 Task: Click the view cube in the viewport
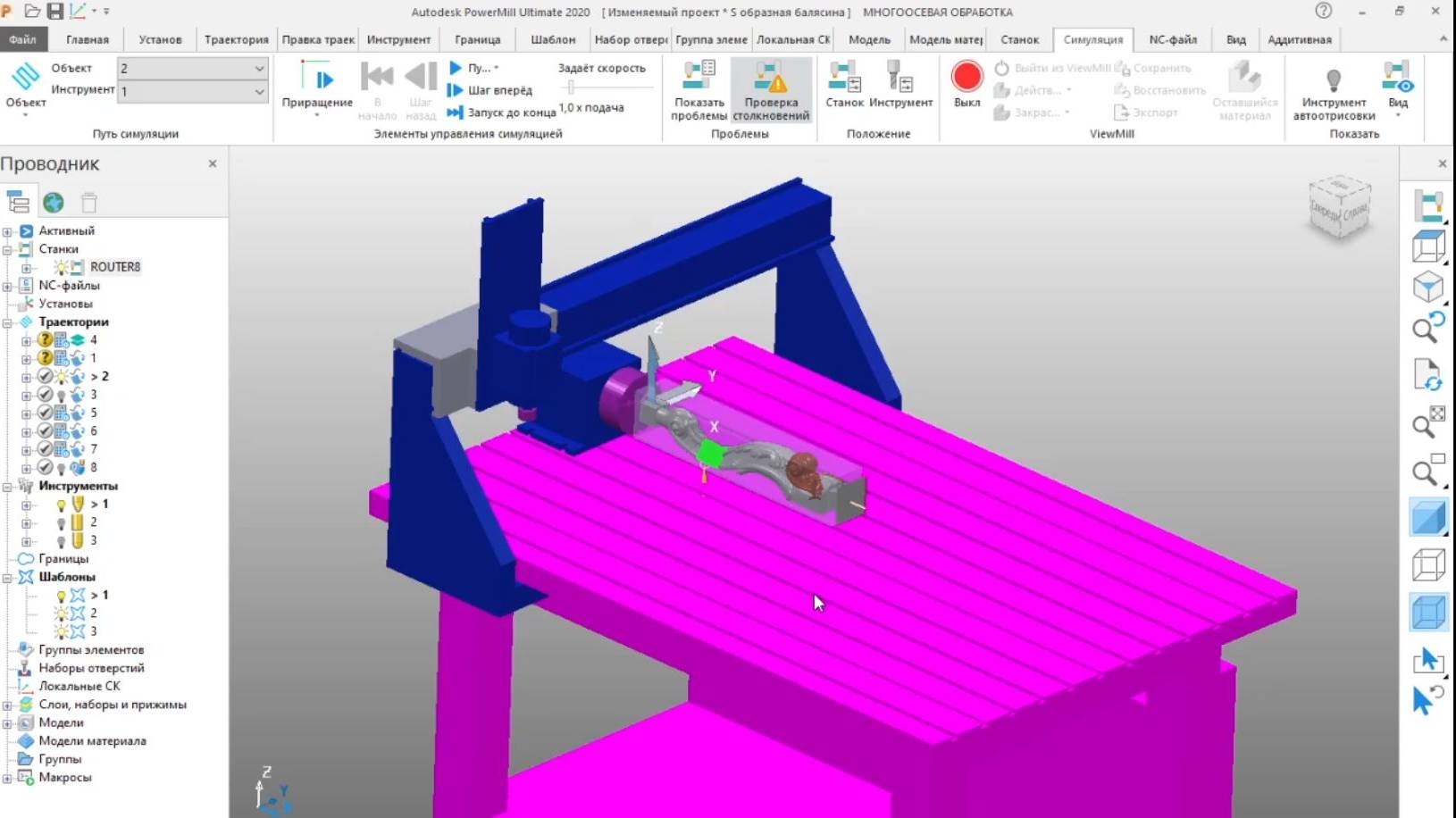1339,207
